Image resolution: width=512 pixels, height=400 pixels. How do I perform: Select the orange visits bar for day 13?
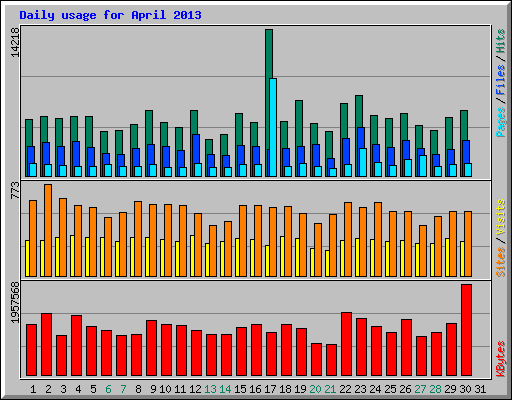213,251
